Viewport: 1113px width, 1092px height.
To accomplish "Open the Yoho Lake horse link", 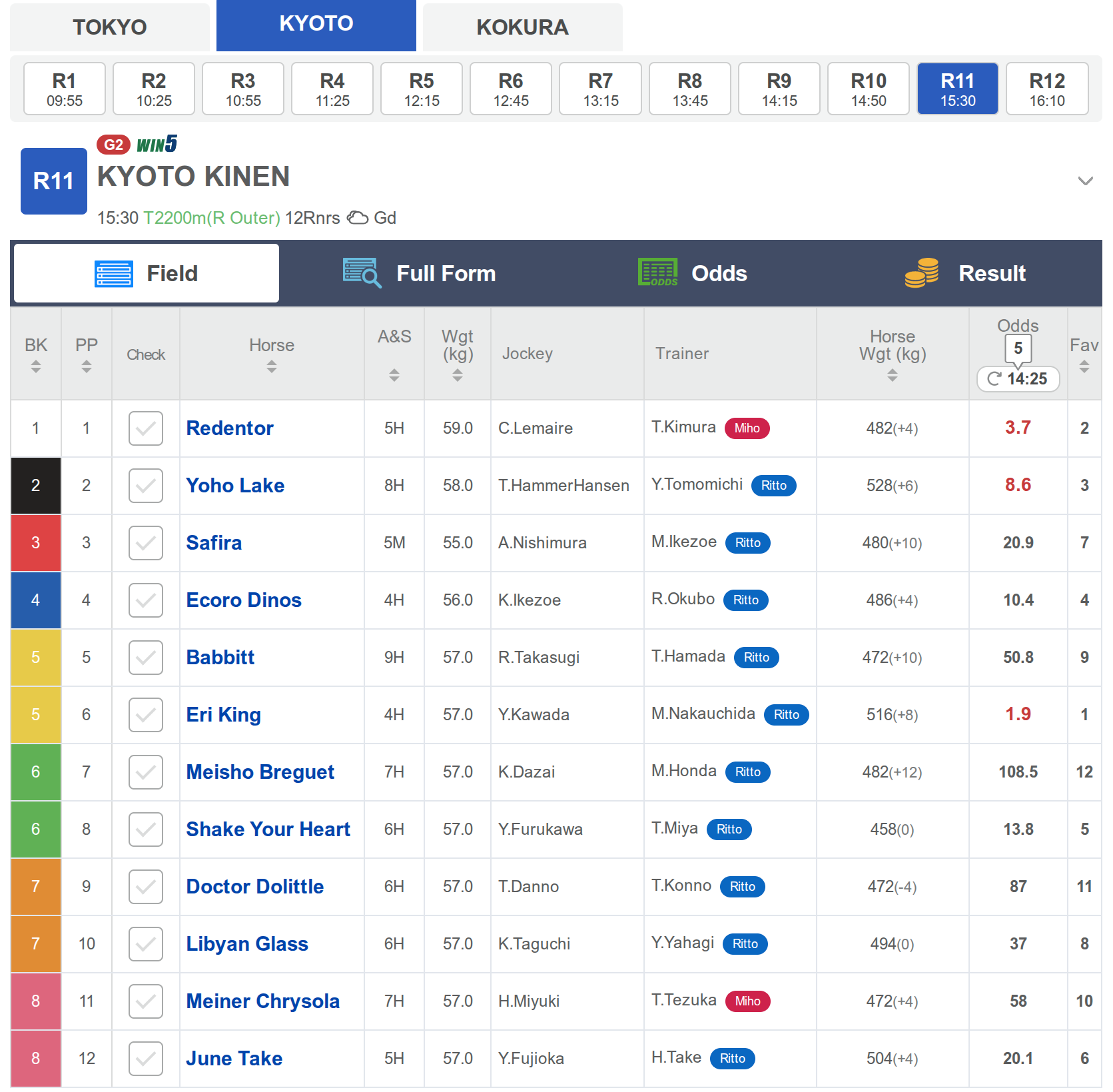I will (x=235, y=486).
